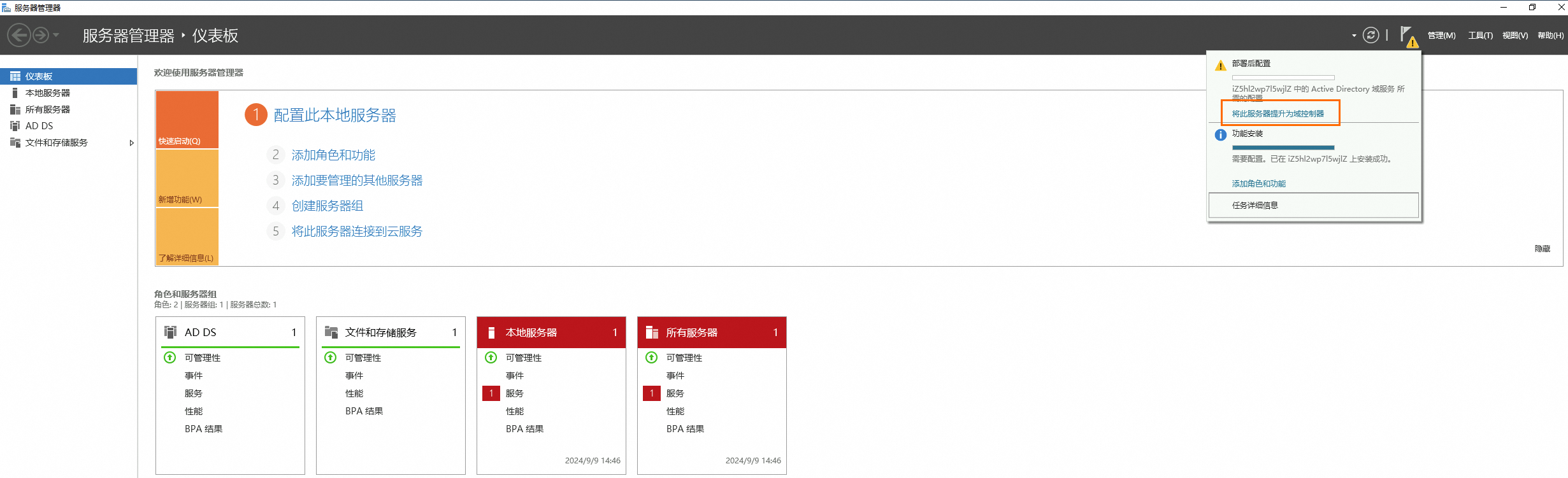Click AD DS 可管理性 green status icon

170,357
